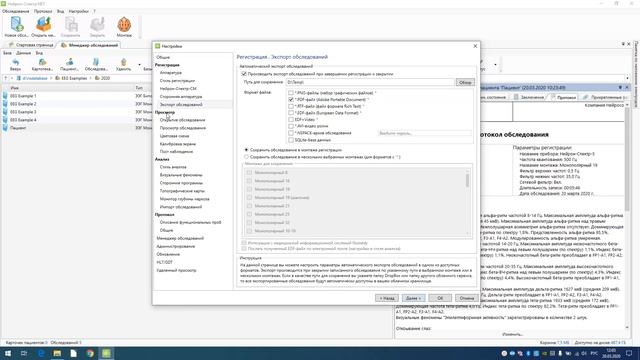Click the Монтаж head icon in toolbar
Viewport: 640px width, 360px height.
coord(124,24)
